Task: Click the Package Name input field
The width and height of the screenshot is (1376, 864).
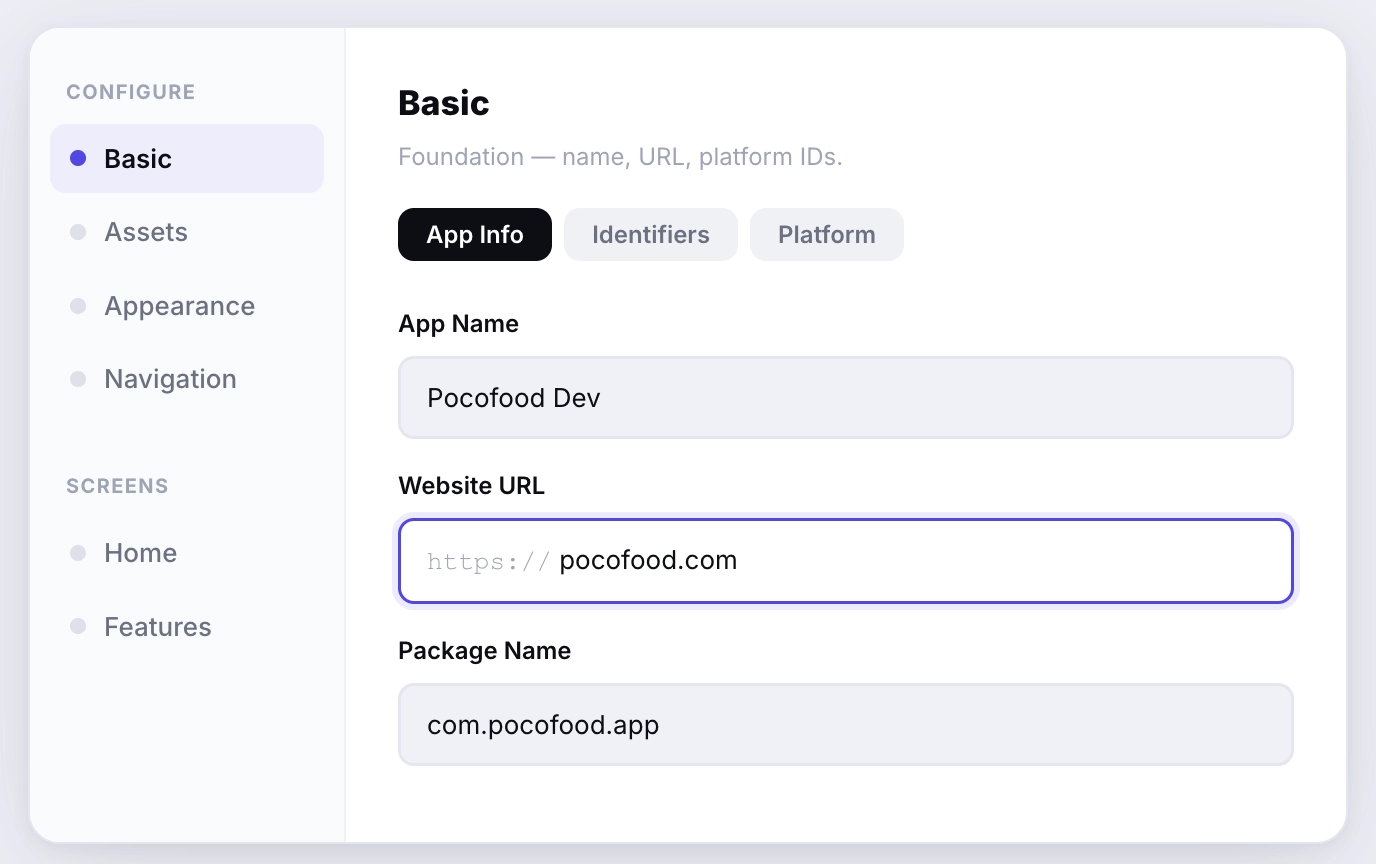Action: (x=846, y=724)
